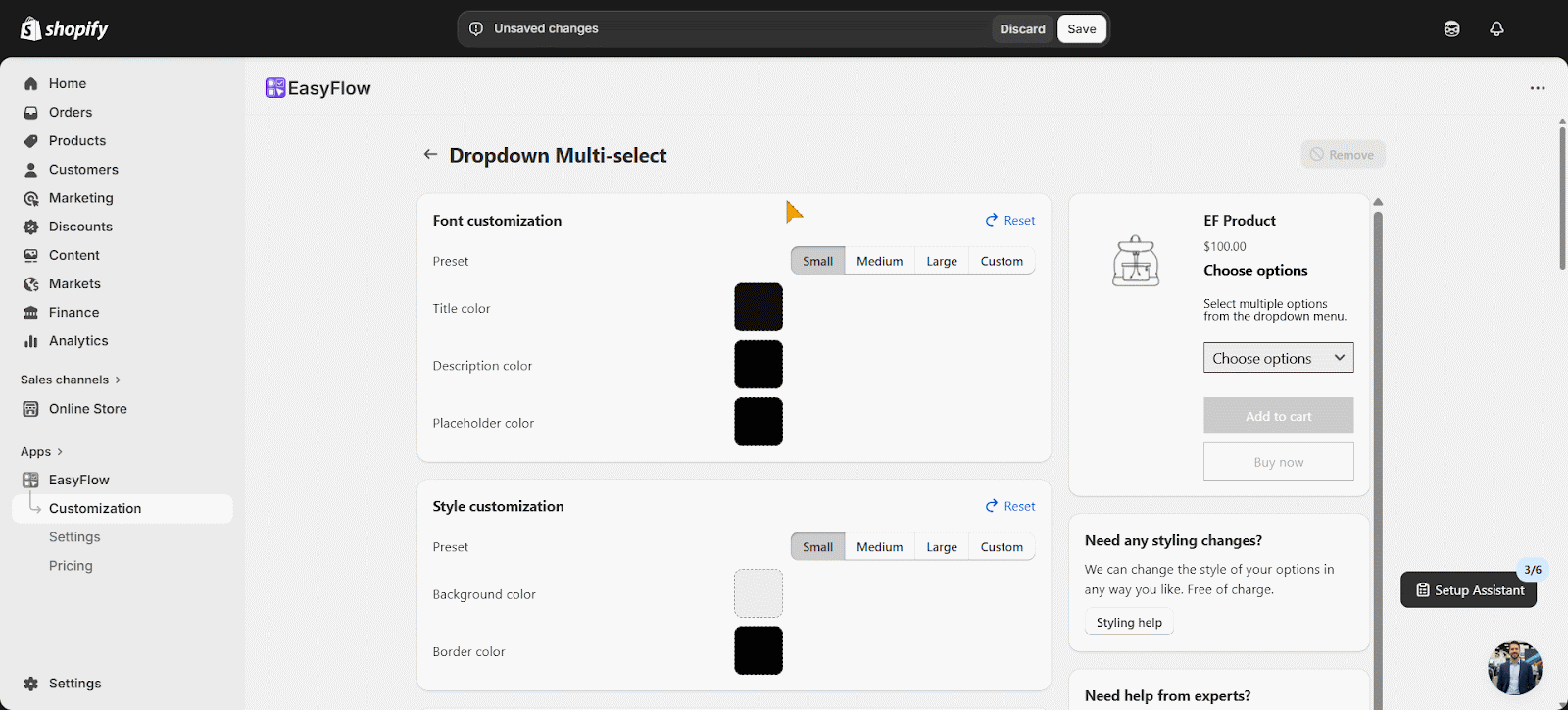1568x710 pixels.
Task: Reset the Font customization section
Action: tap(1010, 221)
